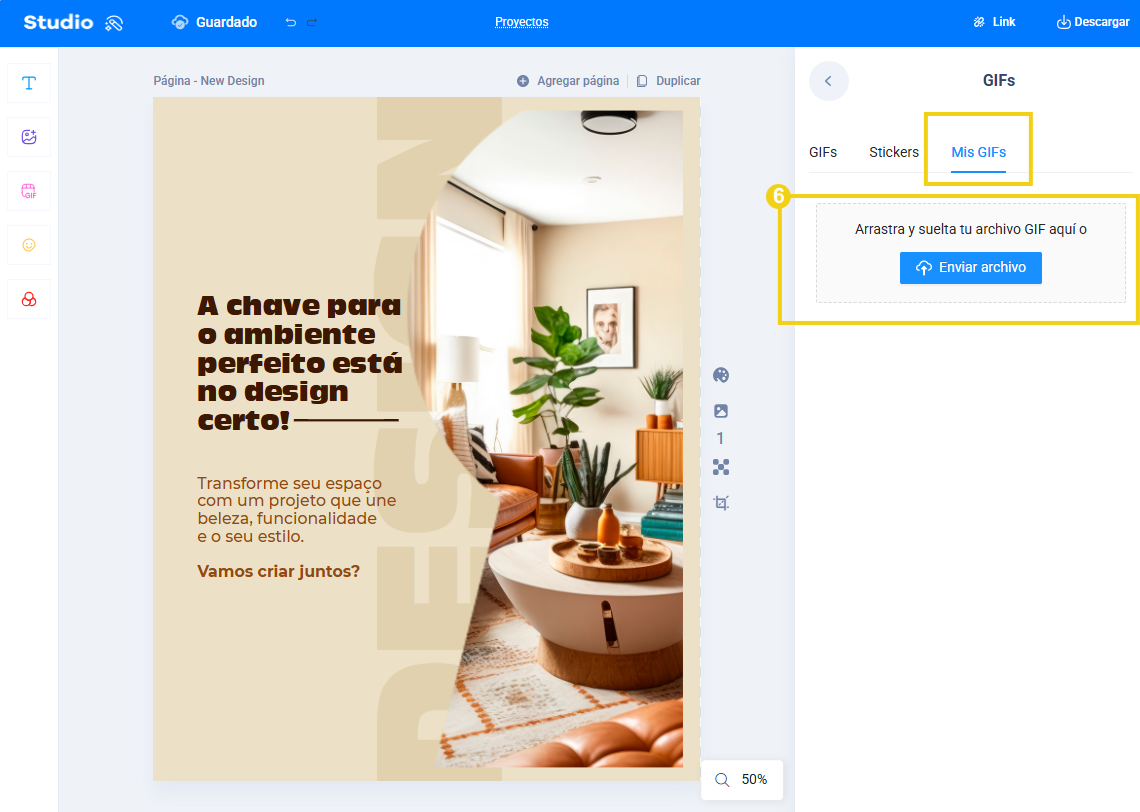Click the magnifier zoom icon

coord(722,780)
